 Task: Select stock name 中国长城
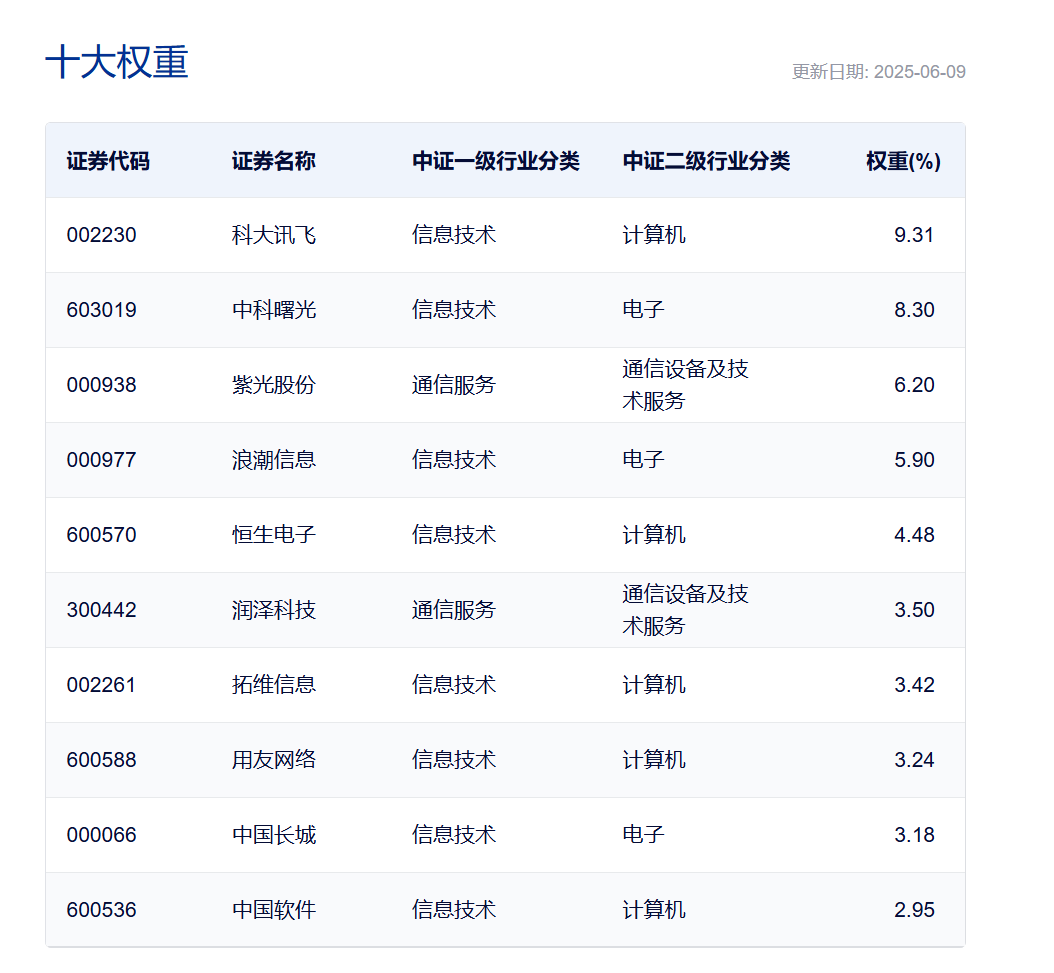coord(274,835)
